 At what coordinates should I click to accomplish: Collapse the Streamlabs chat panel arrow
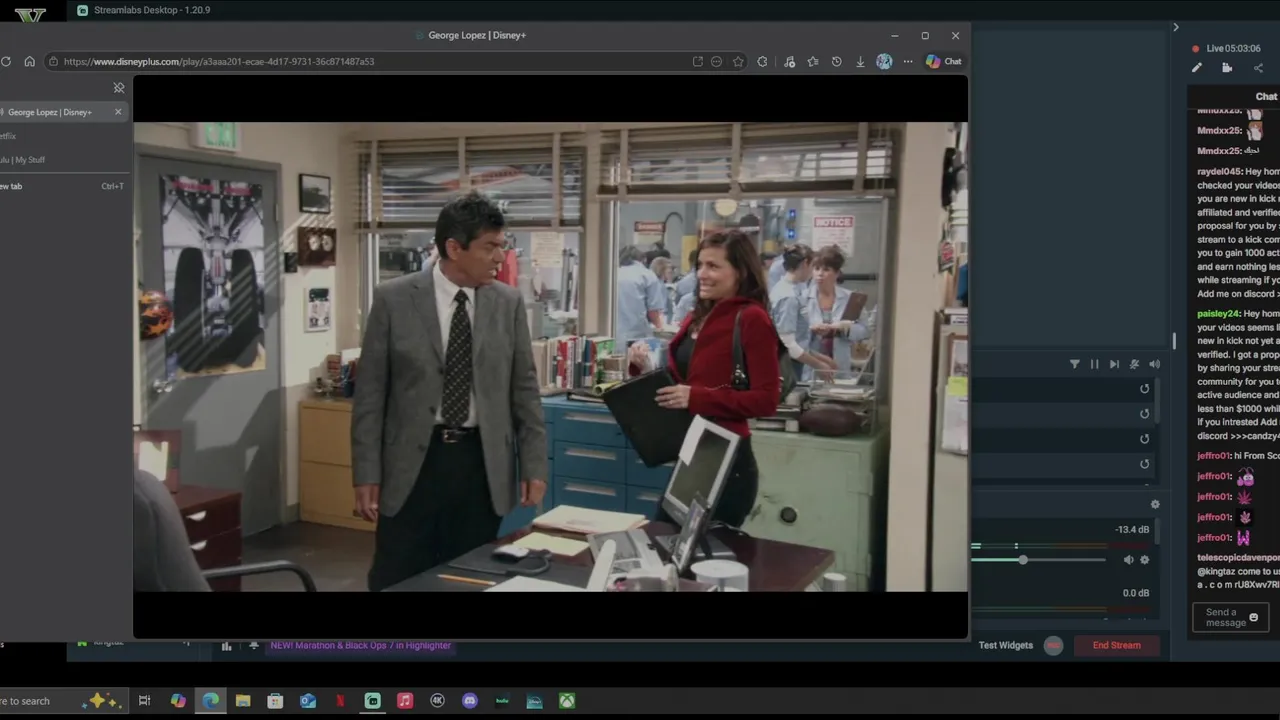click(1176, 27)
